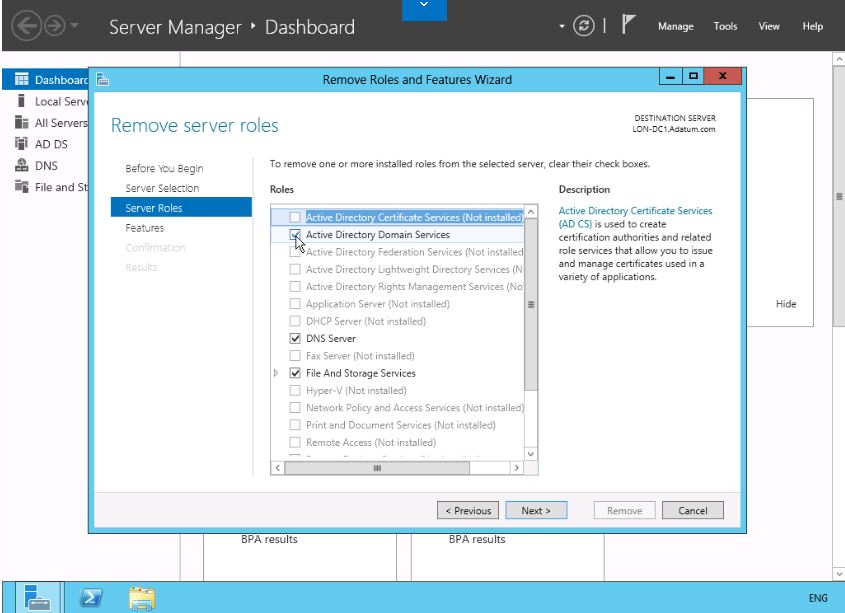Image resolution: width=845 pixels, height=613 pixels.
Task: Open File Explorer from the taskbar
Action: pyautogui.click(x=142, y=597)
